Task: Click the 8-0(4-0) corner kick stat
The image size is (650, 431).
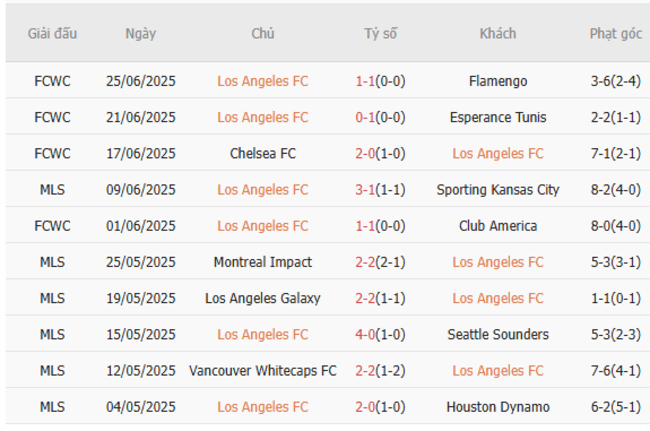Action: click(615, 226)
